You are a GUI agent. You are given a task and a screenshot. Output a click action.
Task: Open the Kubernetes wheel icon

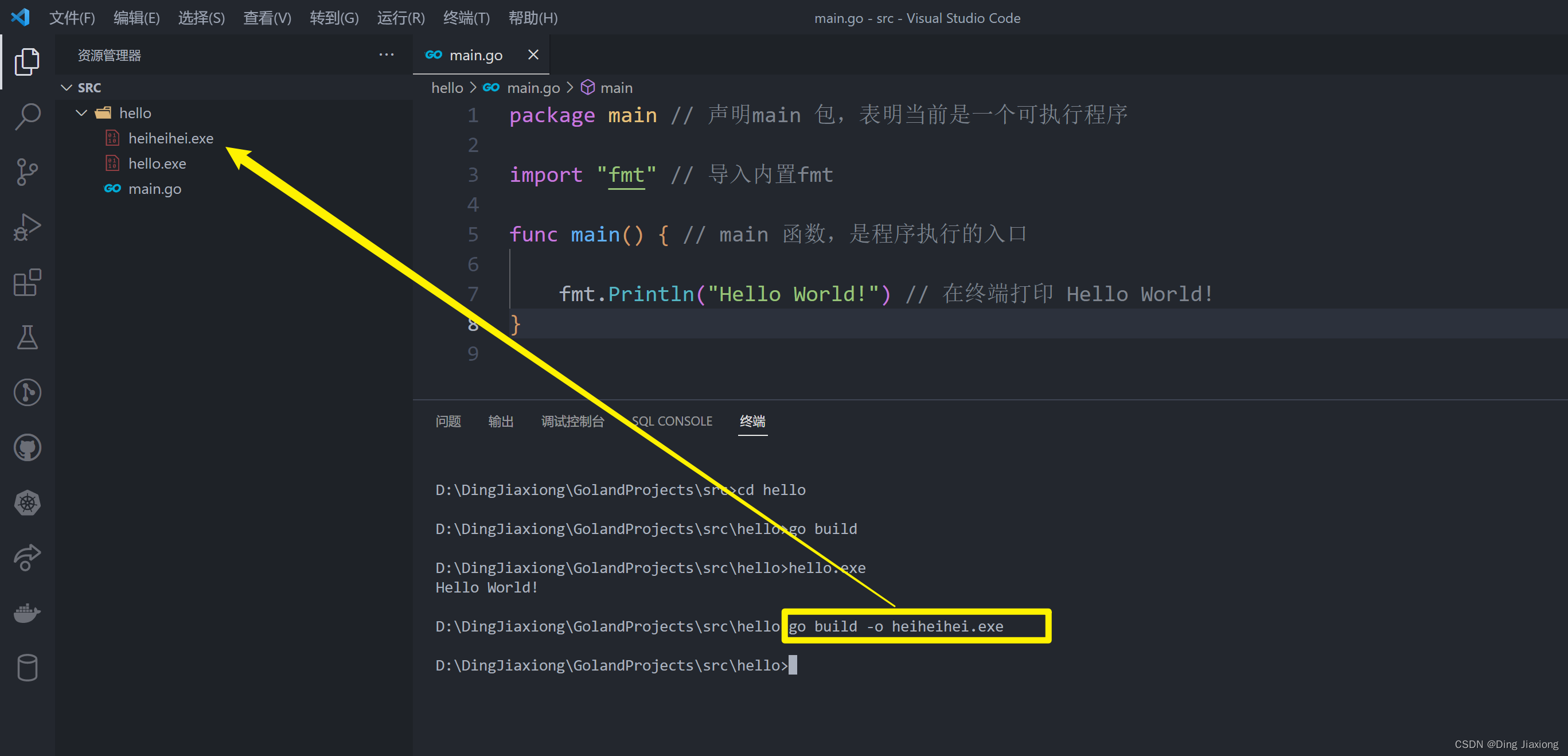27,503
